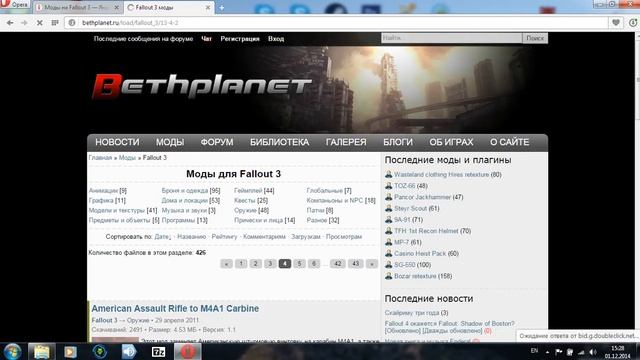Open the Чат link
Image resolution: width=640 pixels, height=360 pixels.
pyautogui.click(x=207, y=39)
